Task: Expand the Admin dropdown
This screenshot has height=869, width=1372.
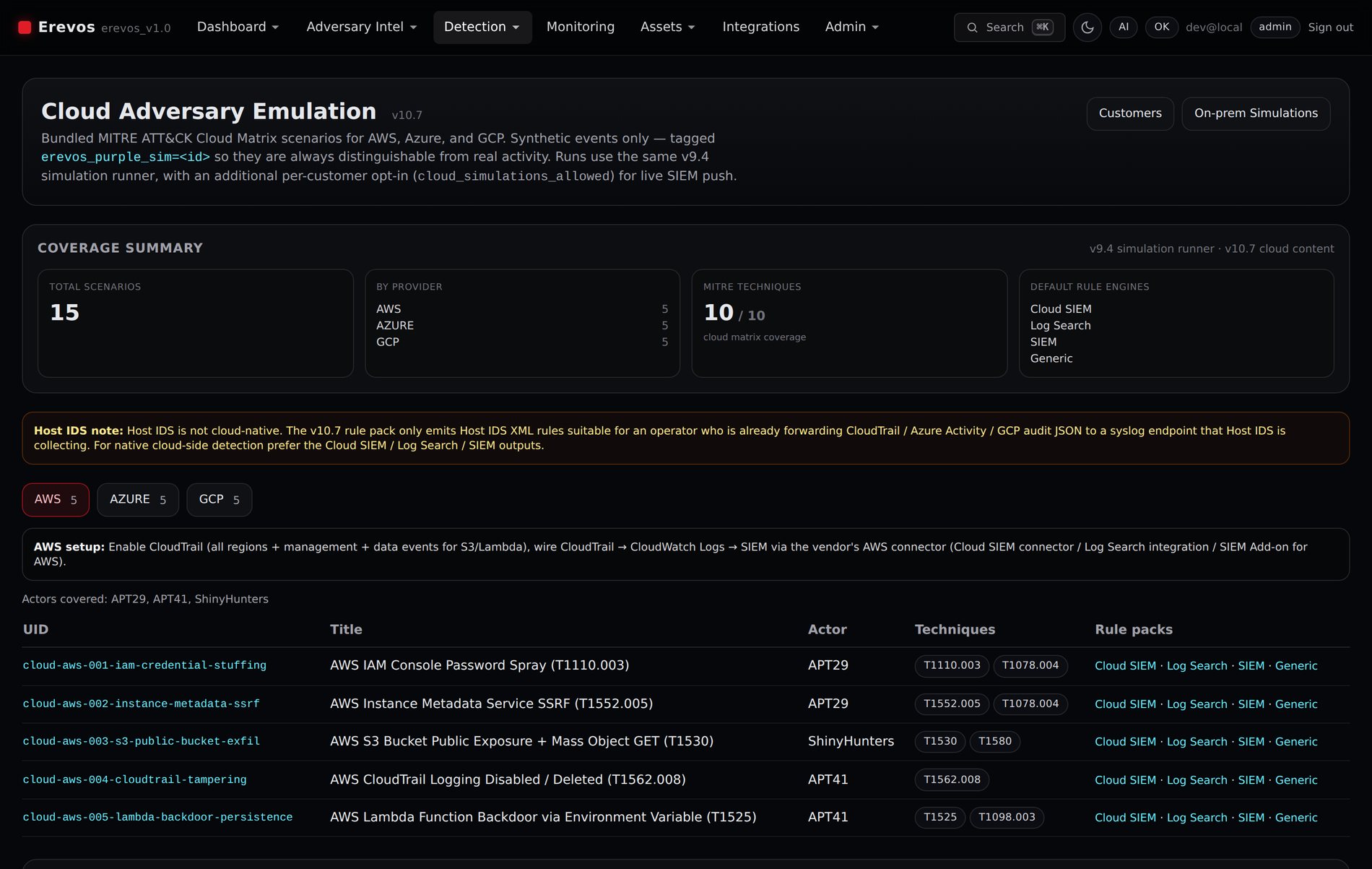Action: (851, 27)
